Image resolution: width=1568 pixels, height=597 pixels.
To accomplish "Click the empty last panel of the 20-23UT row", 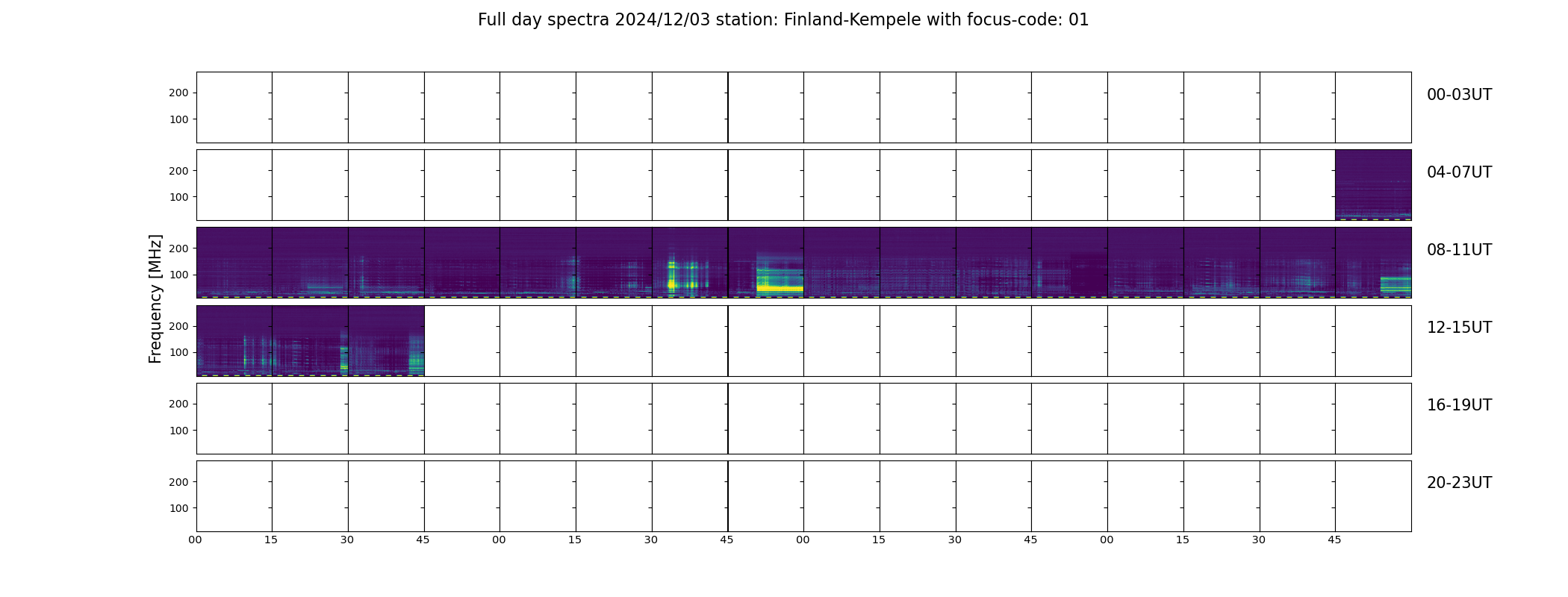I will pos(1373,496).
